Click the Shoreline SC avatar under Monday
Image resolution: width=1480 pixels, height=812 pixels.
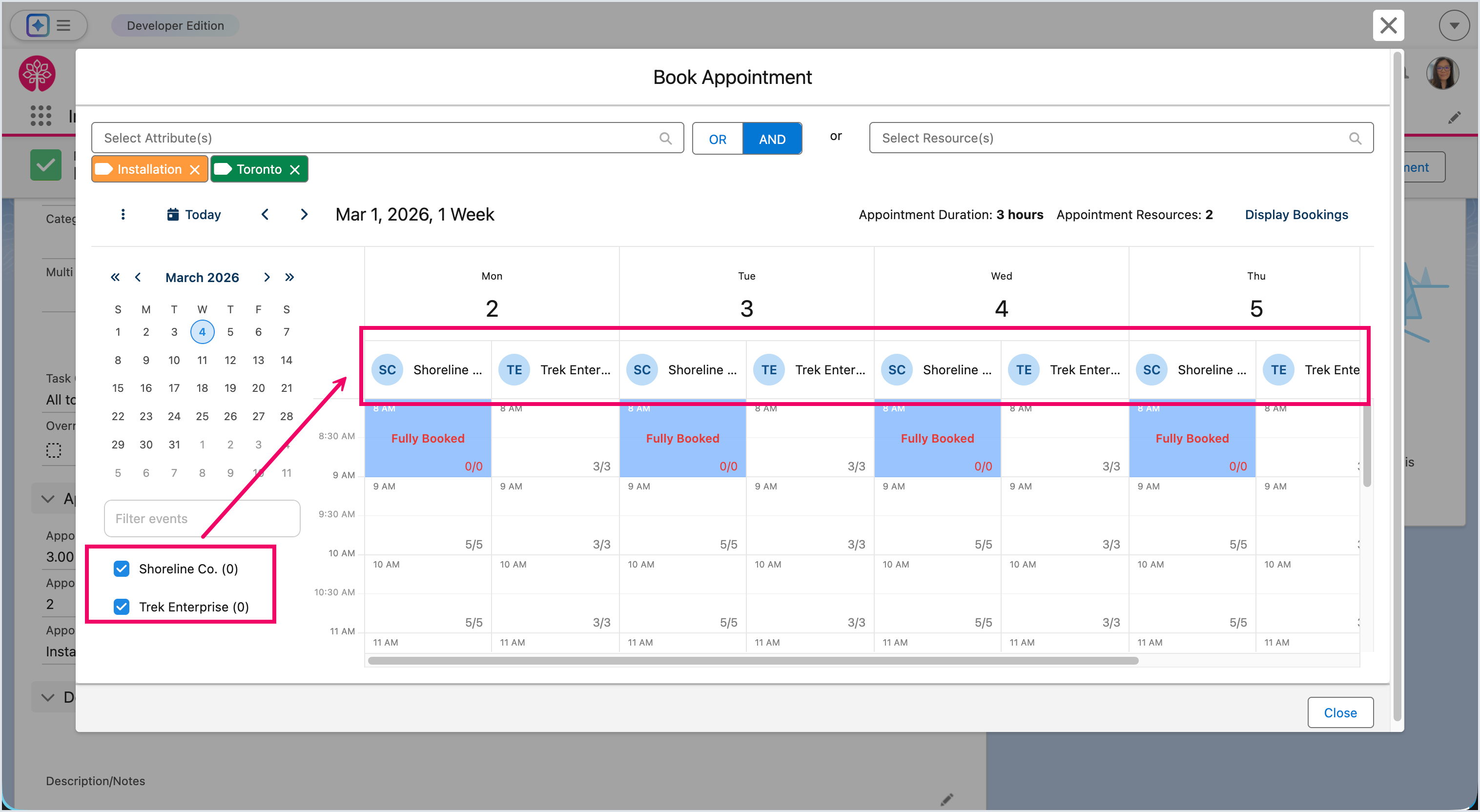pos(387,370)
